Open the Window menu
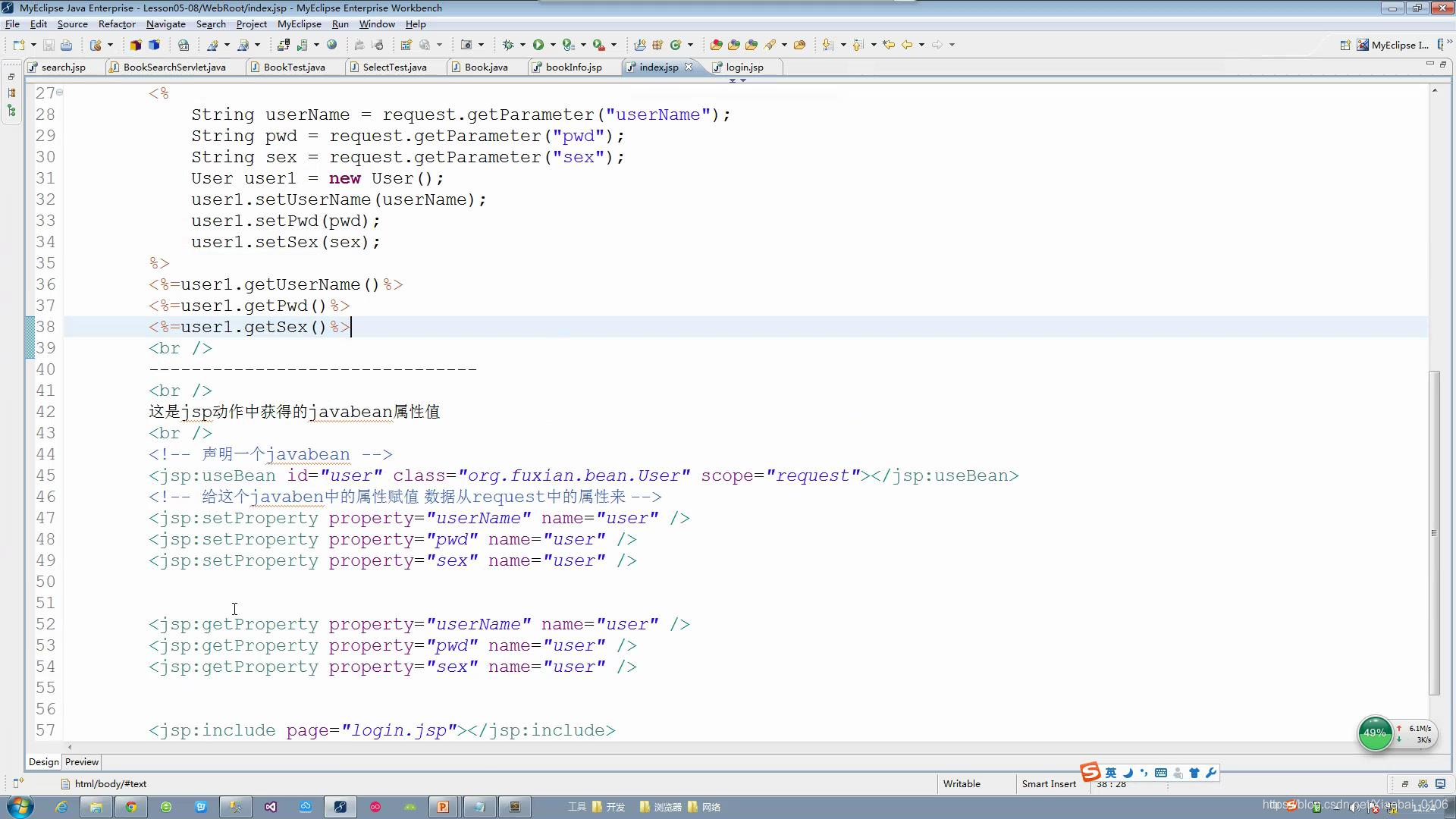The width and height of the screenshot is (1456, 819). [377, 24]
